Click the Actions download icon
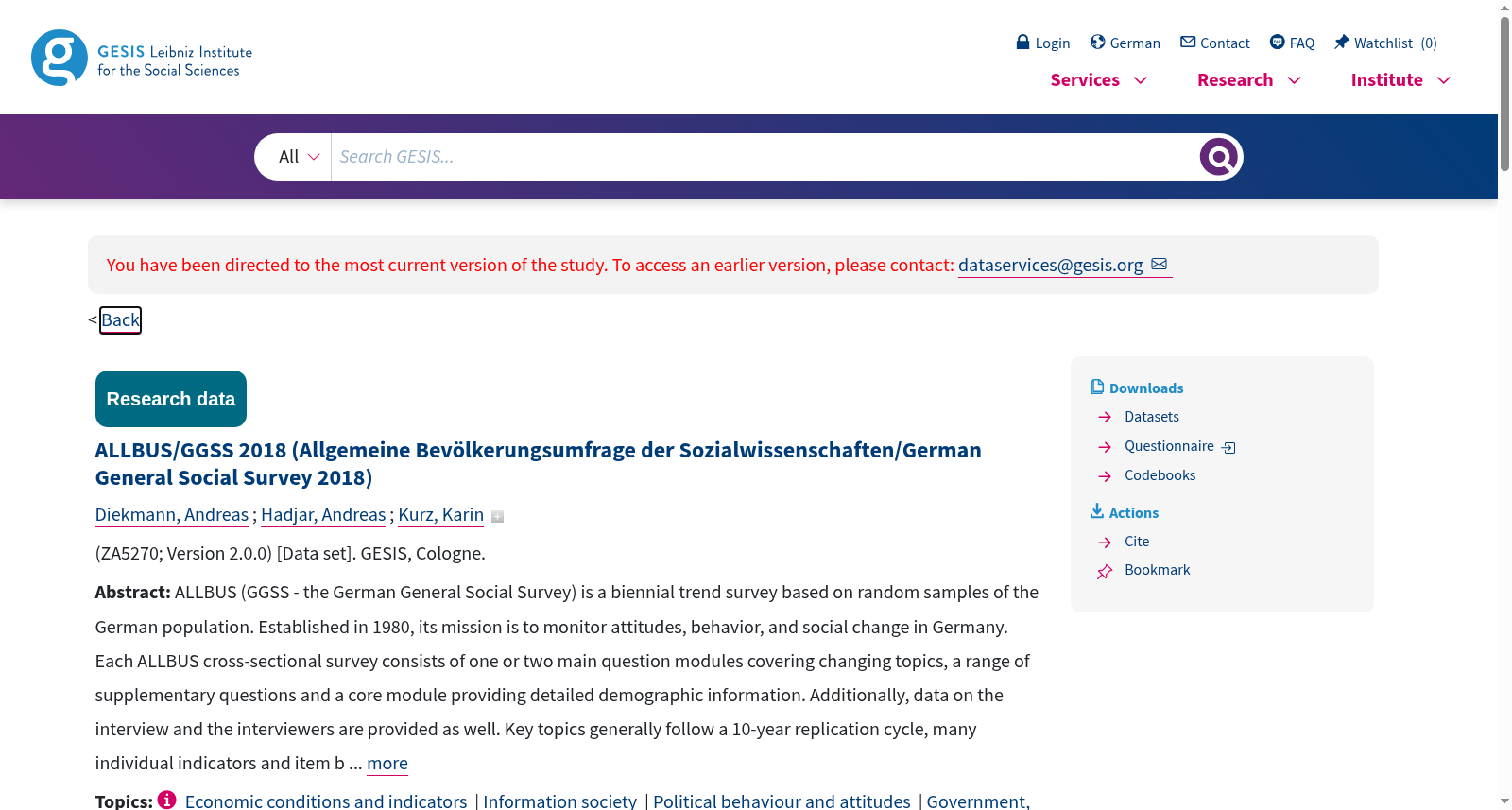This screenshot has width=1512, height=810. click(1097, 511)
